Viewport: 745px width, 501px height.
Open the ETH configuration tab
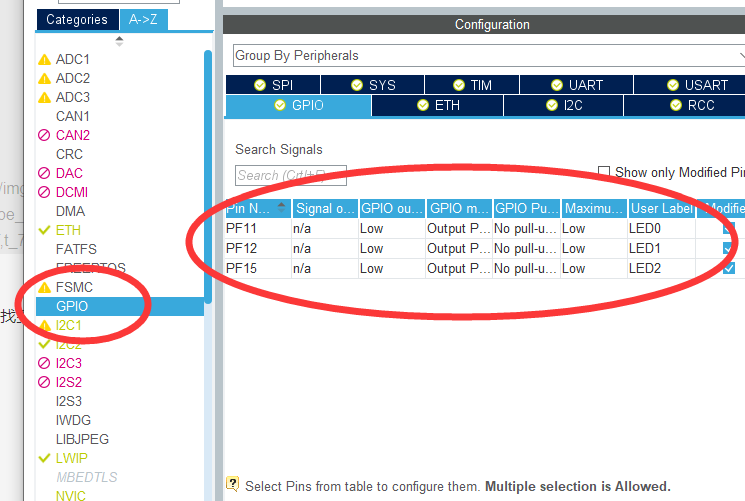[x=438, y=105]
